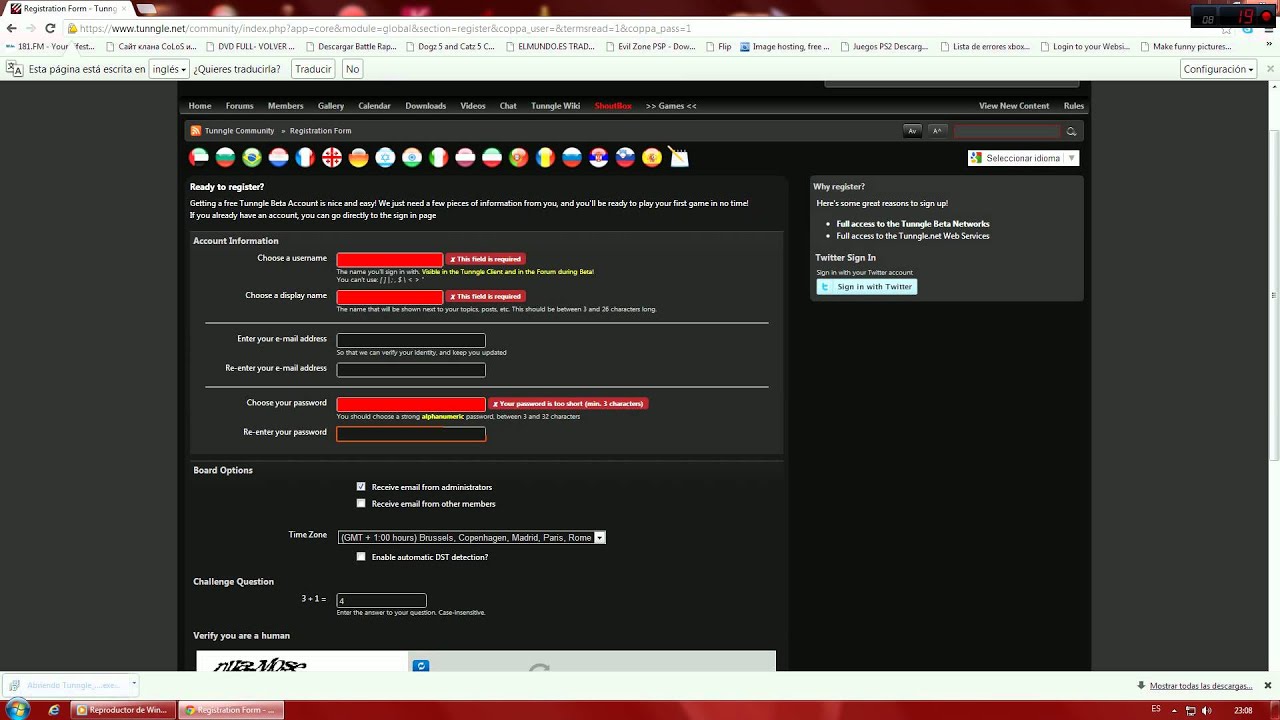Viewport: 1280px width, 720px height.
Task: Click the forum search magnifier icon
Action: point(1071,131)
